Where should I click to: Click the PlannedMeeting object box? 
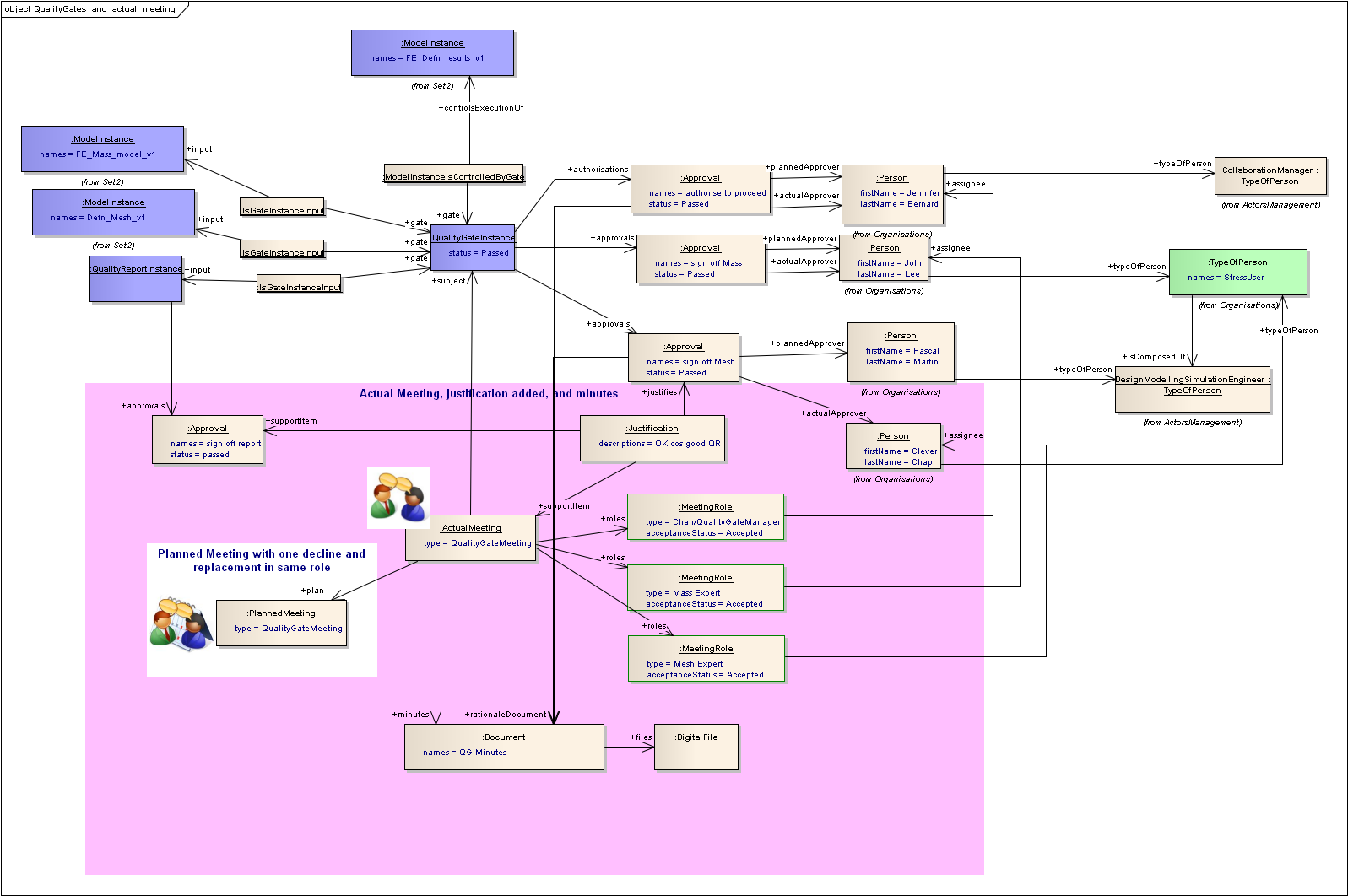pyautogui.click(x=281, y=623)
